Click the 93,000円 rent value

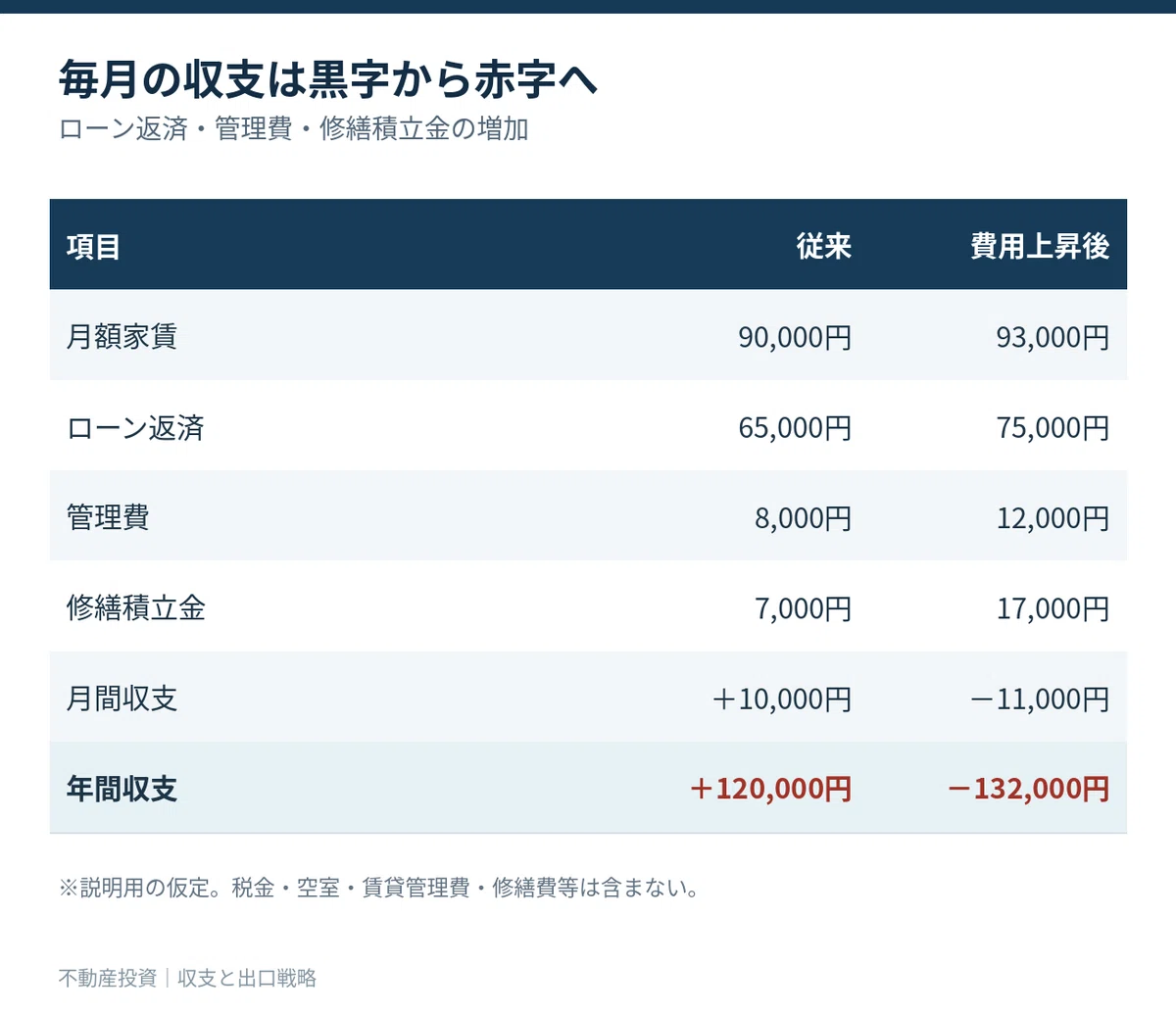[1053, 338]
